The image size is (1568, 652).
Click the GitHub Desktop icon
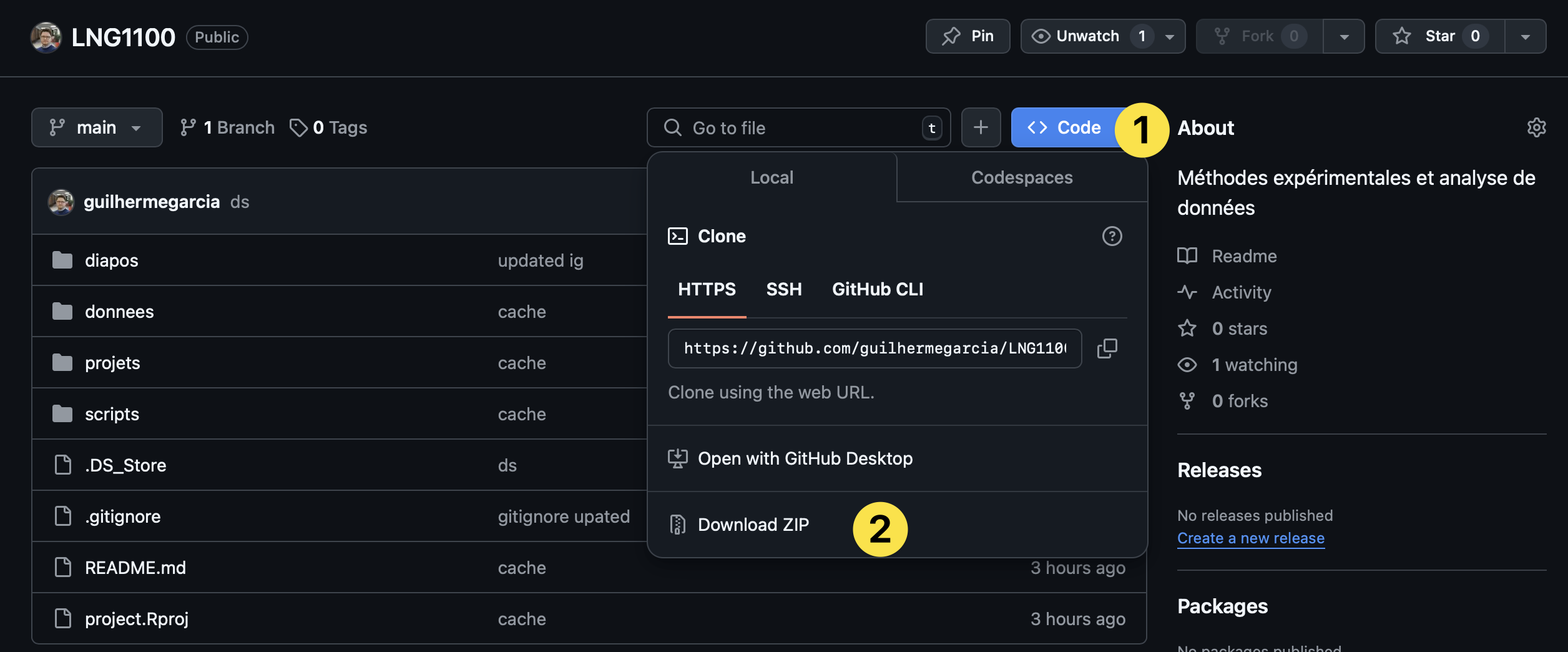(x=677, y=458)
